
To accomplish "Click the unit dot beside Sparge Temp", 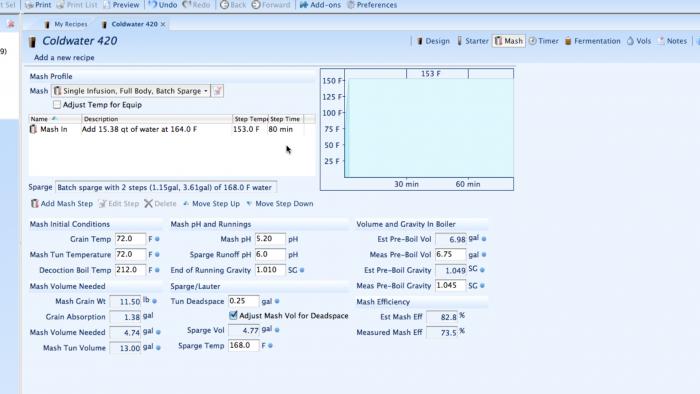I will tap(270, 346).
